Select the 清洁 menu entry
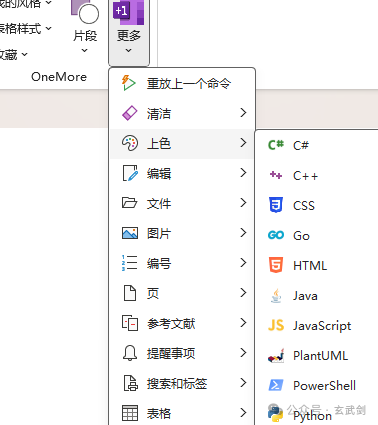This screenshot has width=378, height=425. click(x=182, y=113)
